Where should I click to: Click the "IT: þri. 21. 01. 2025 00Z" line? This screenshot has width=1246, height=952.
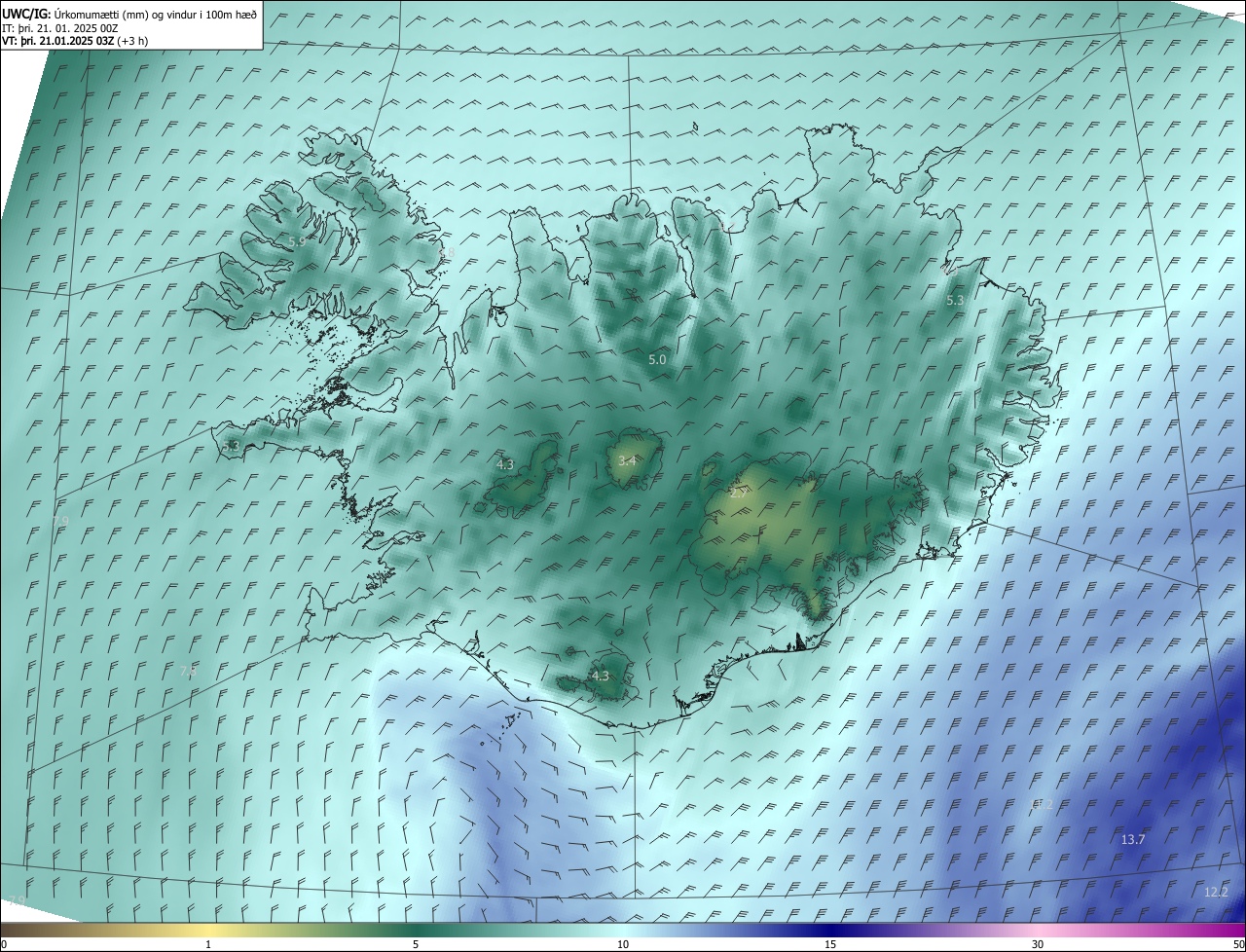(60, 29)
